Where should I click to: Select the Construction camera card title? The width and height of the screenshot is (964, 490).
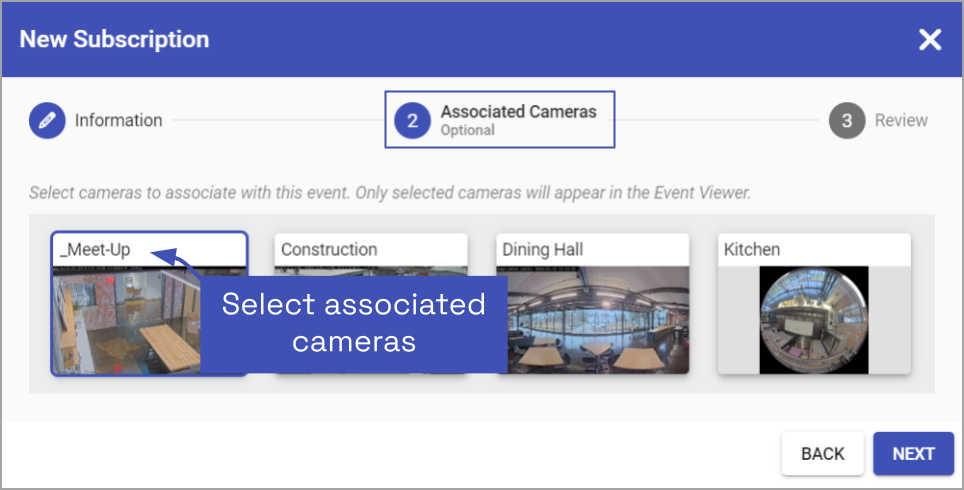pyautogui.click(x=329, y=250)
